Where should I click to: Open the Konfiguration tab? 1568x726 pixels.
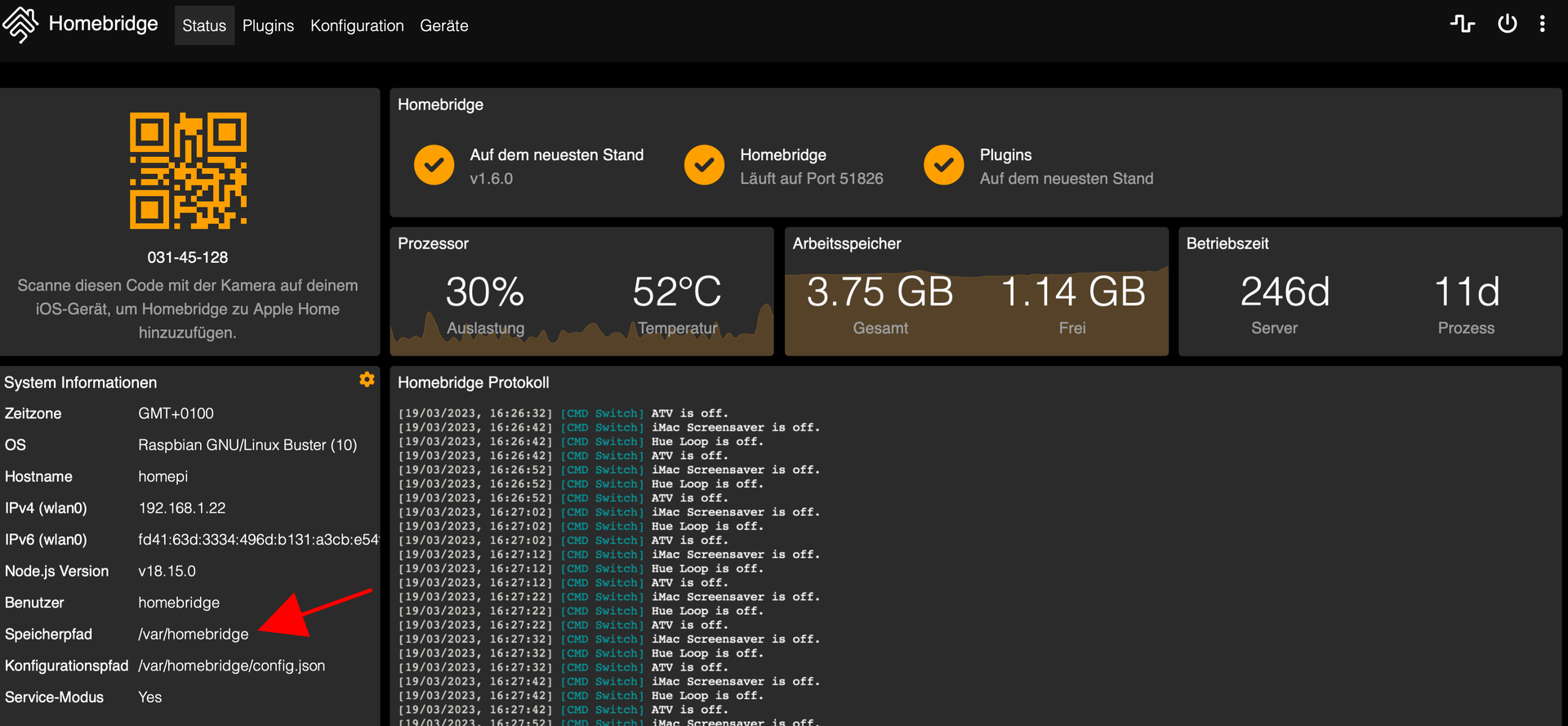pyautogui.click(x=357, y=25)
